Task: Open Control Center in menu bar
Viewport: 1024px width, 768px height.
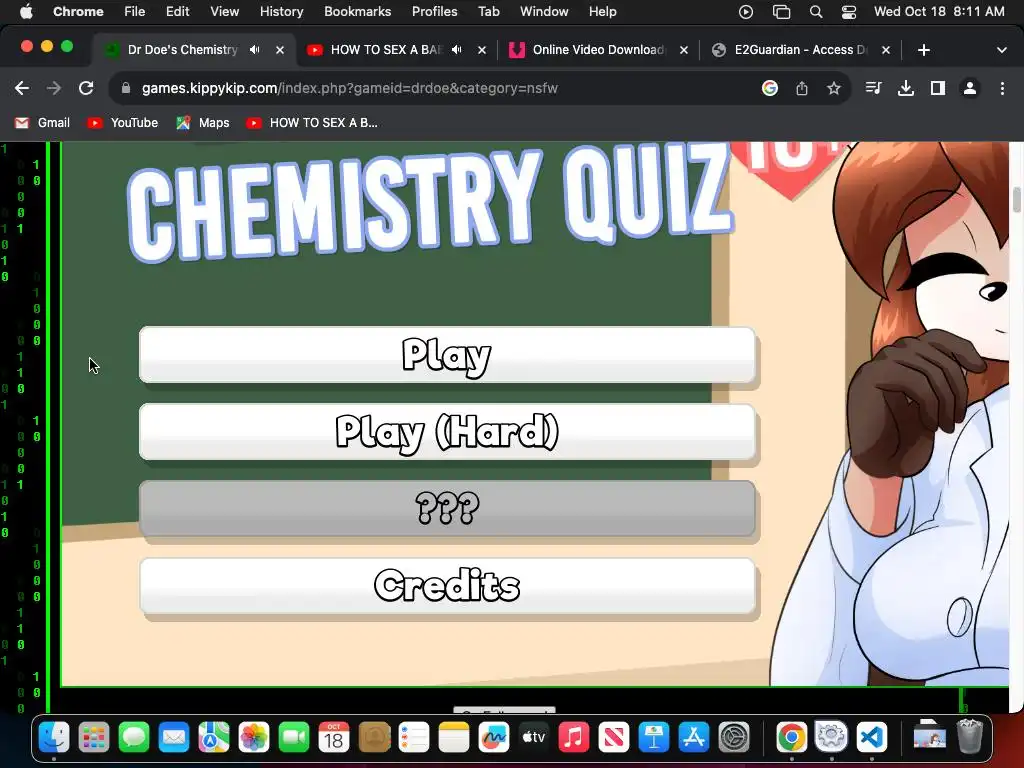Action: tap(848, 12)
